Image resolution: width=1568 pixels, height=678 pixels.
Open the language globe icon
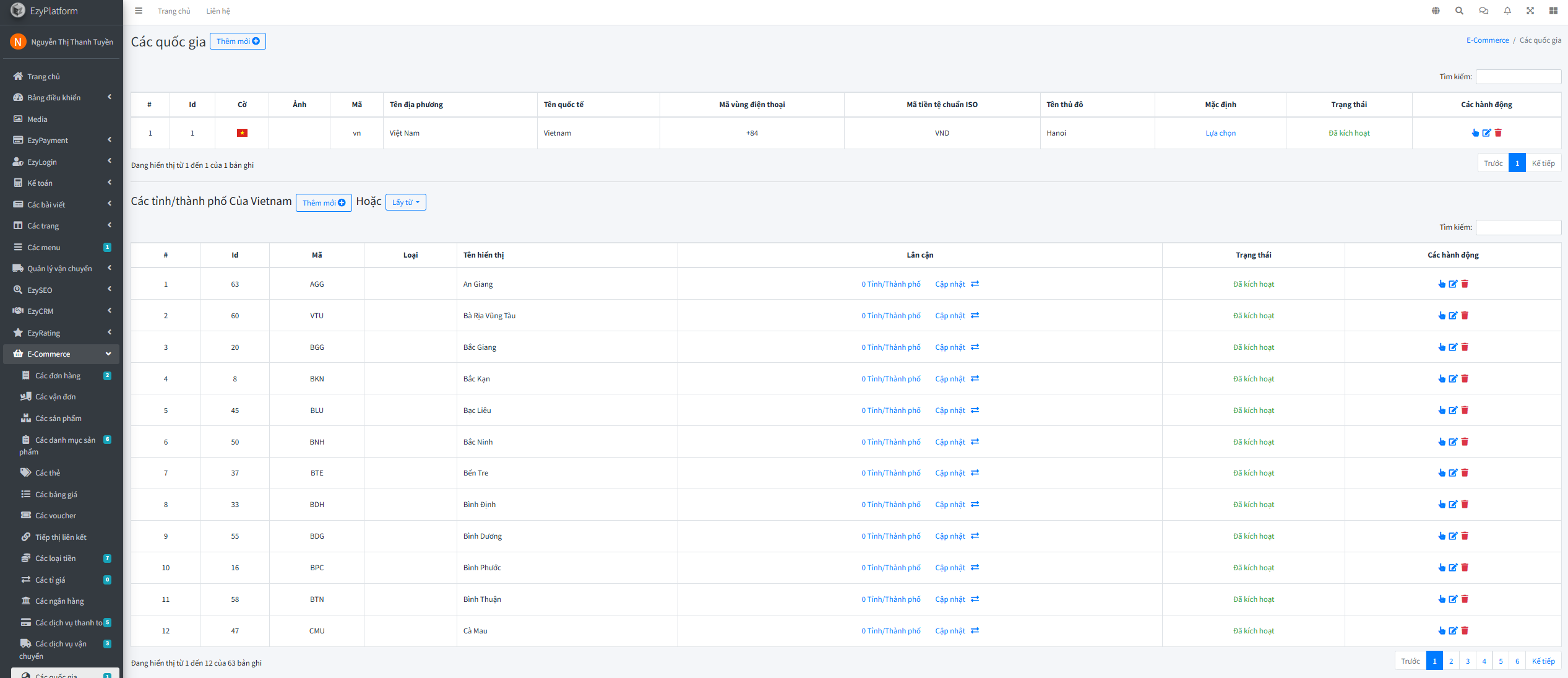click(1436, 11)
